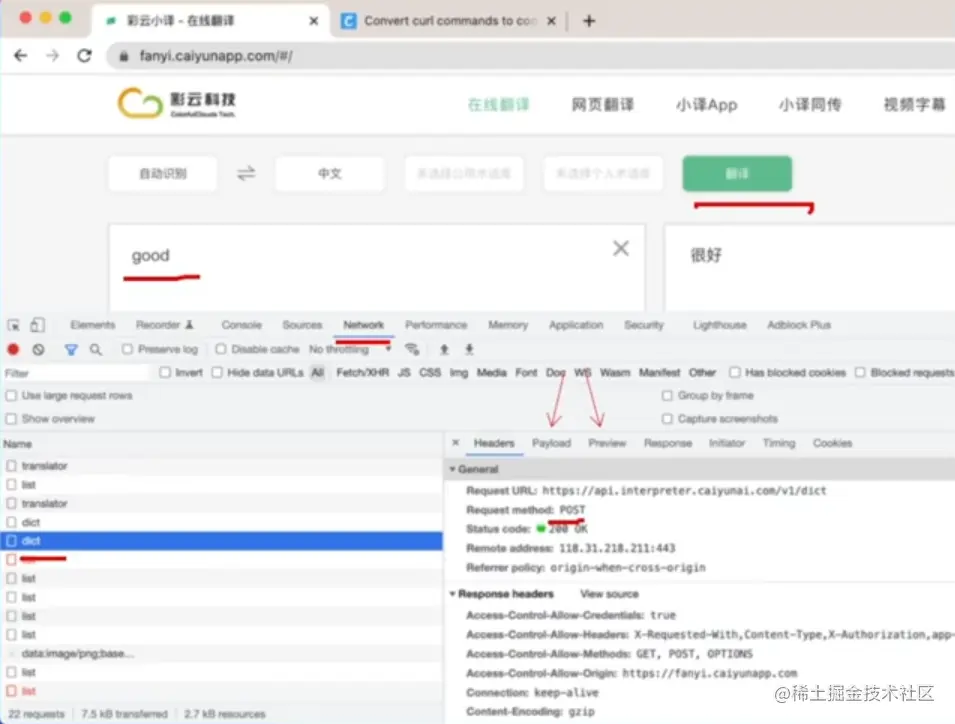Check Use large request rows
Viewport: 955px width, 724px height.
(11, 396)
